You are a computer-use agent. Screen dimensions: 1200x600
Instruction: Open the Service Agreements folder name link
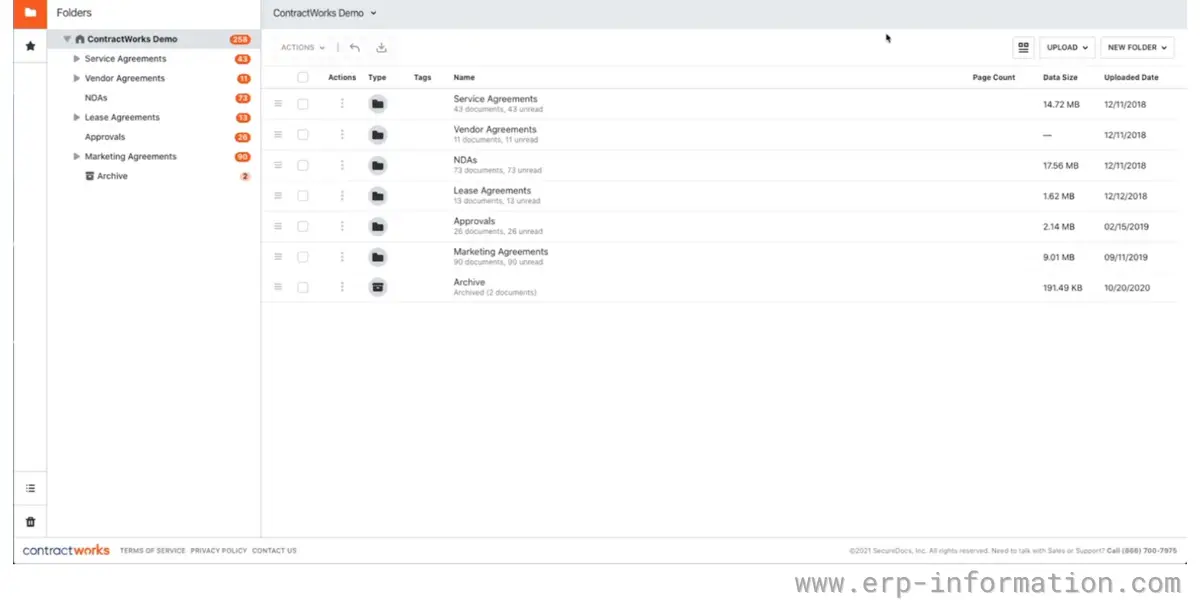pos(495,99)
